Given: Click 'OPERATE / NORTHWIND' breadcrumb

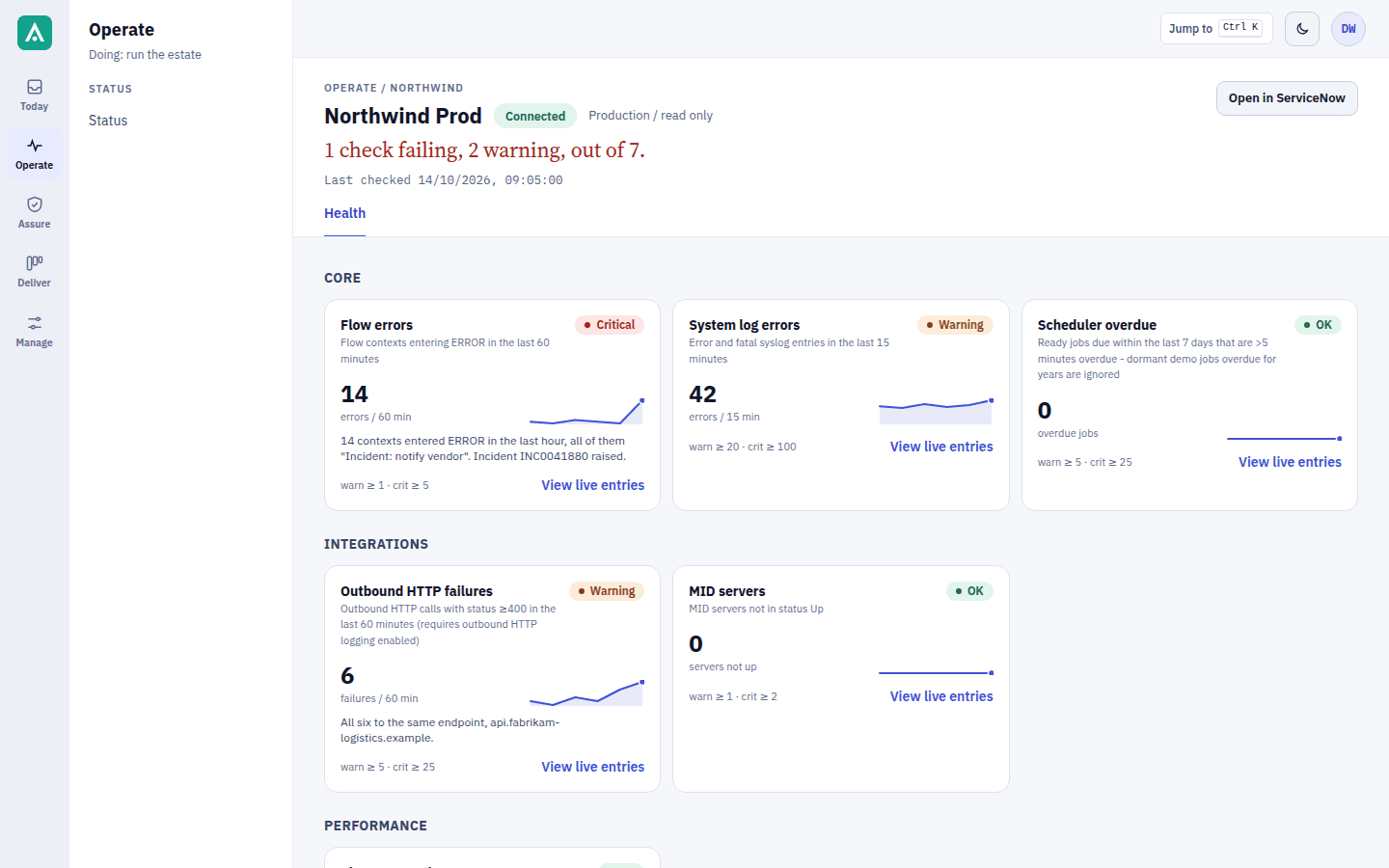Looking at the screenshot, I should click(394, 88).
